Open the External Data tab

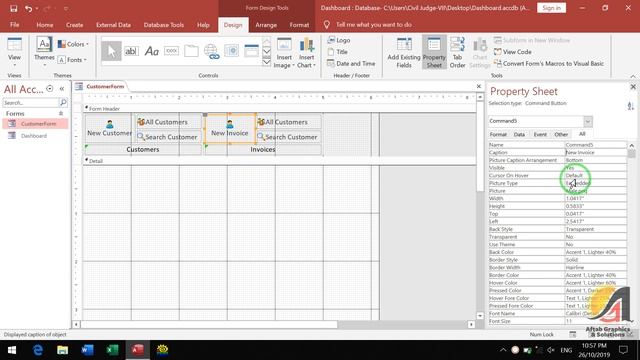(113, 25)
